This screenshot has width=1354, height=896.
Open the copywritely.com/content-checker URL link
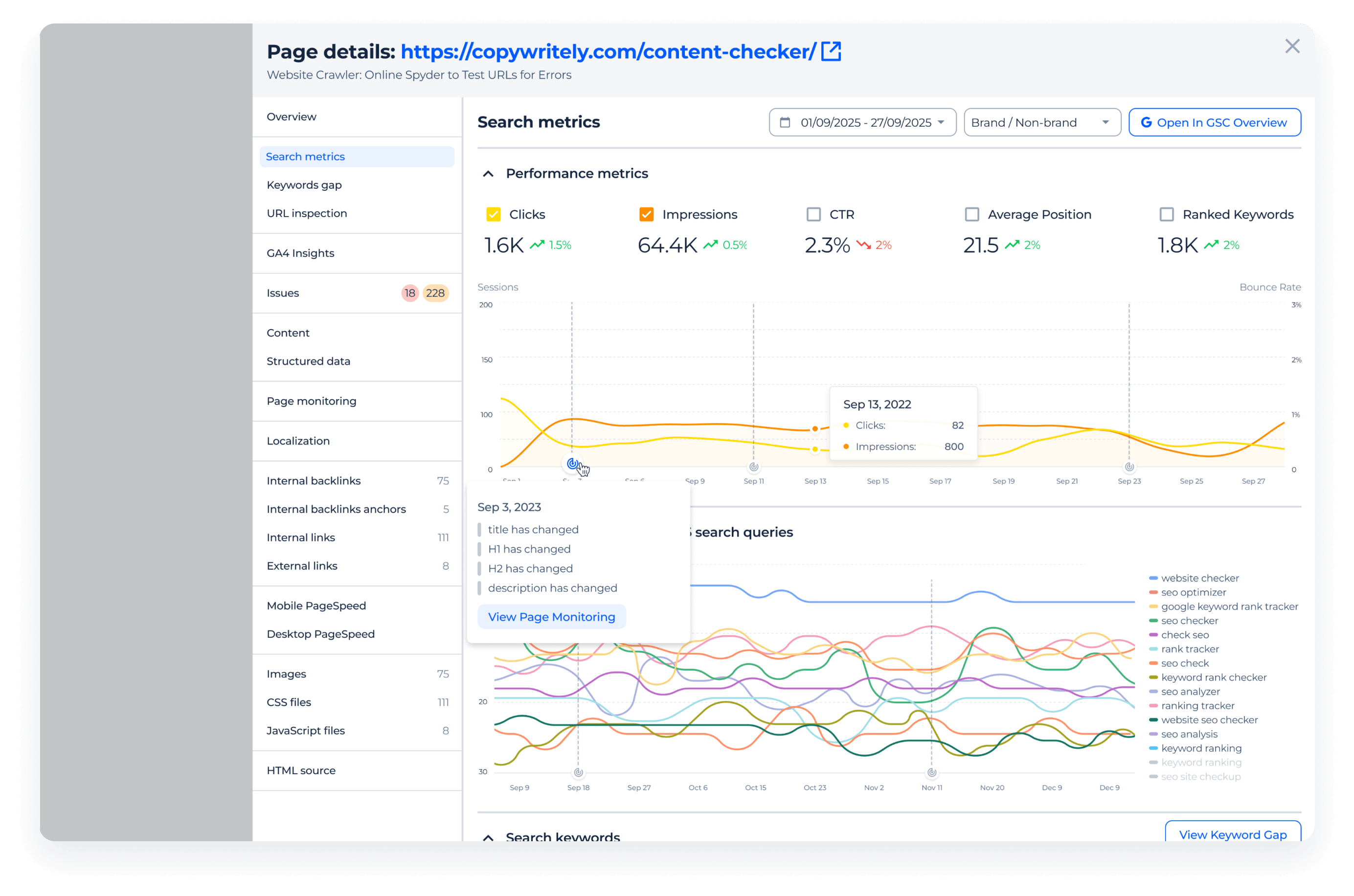point(608,51)
